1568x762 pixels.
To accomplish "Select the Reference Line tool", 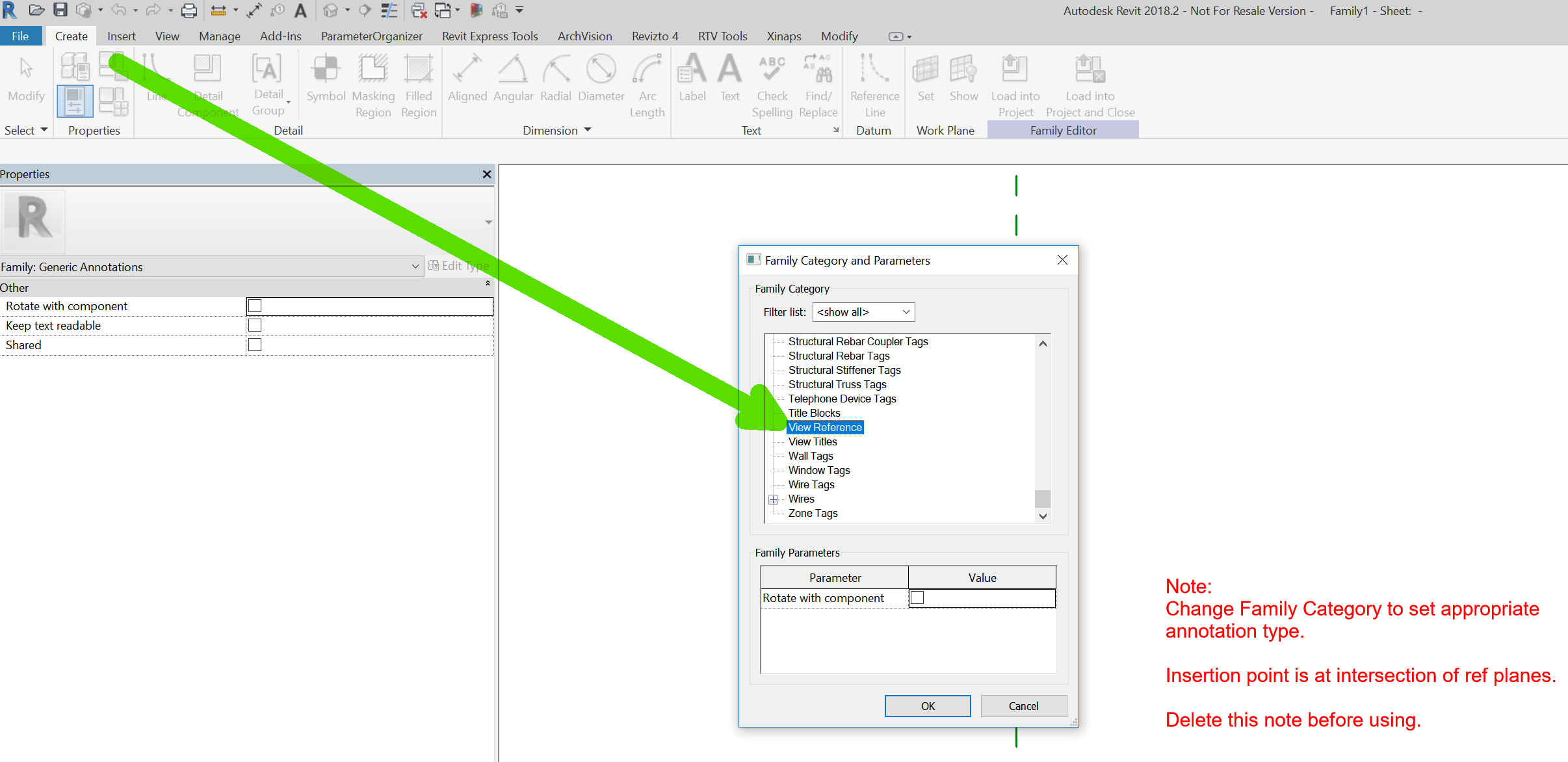I will [874, 83].
